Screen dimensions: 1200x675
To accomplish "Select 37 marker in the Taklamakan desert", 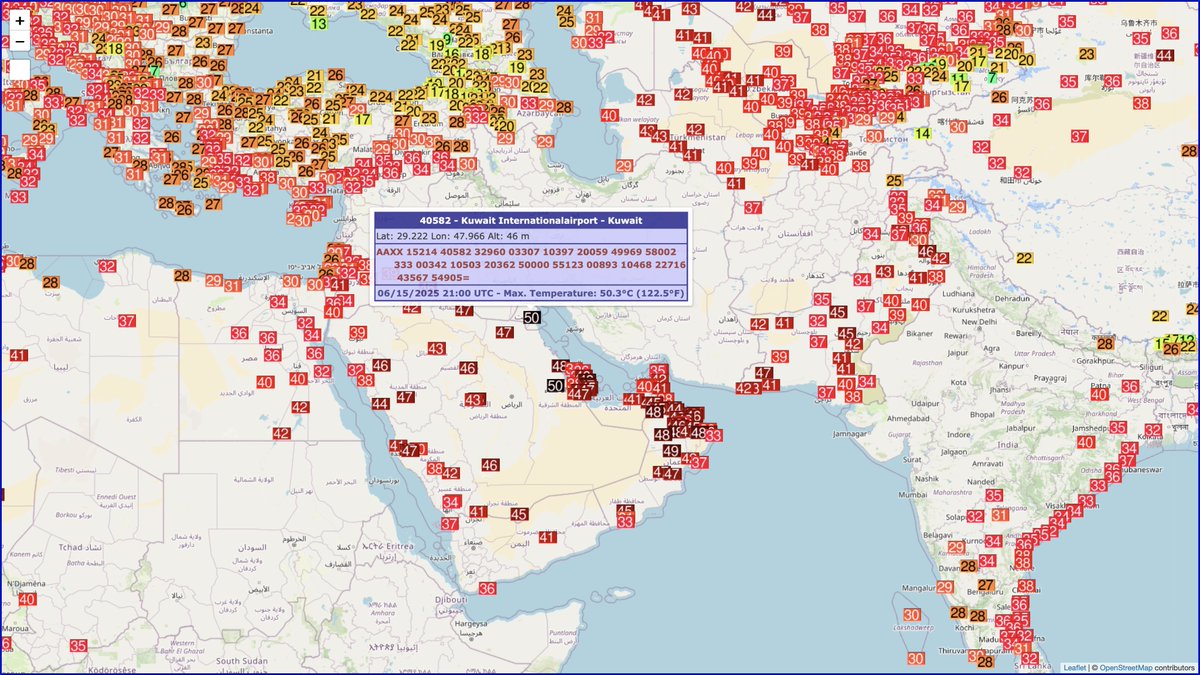I will (1079, 135).
